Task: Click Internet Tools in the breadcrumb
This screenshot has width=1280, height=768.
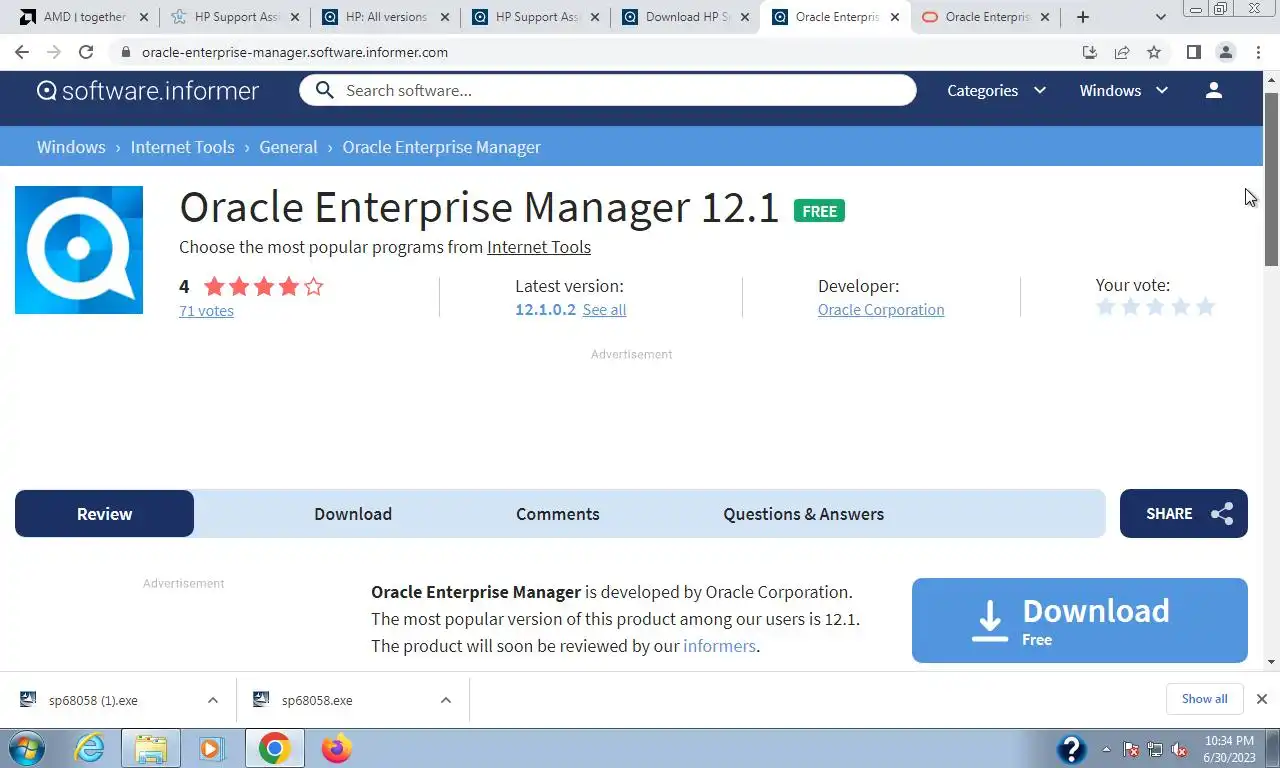Action: point(182,147)
